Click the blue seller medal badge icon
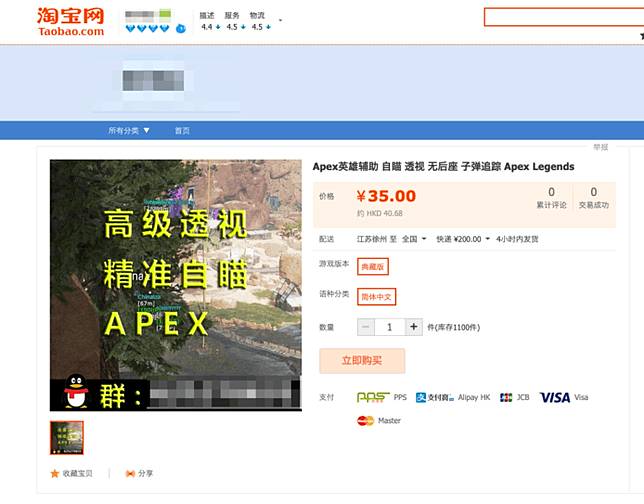Viewport: 644px width, 504px height. tap(181, 29)
